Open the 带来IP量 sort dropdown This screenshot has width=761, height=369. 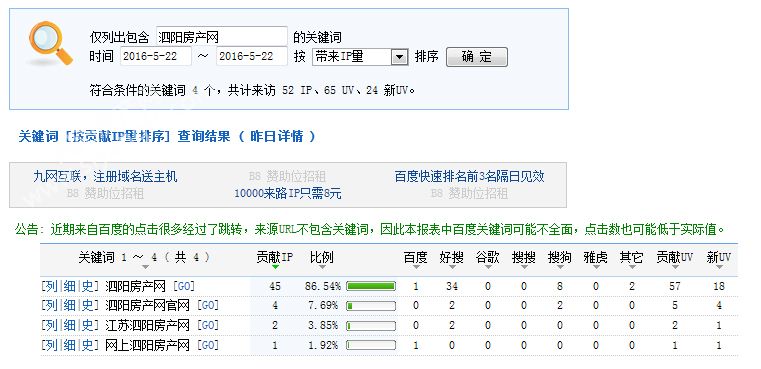pos(360,57)
